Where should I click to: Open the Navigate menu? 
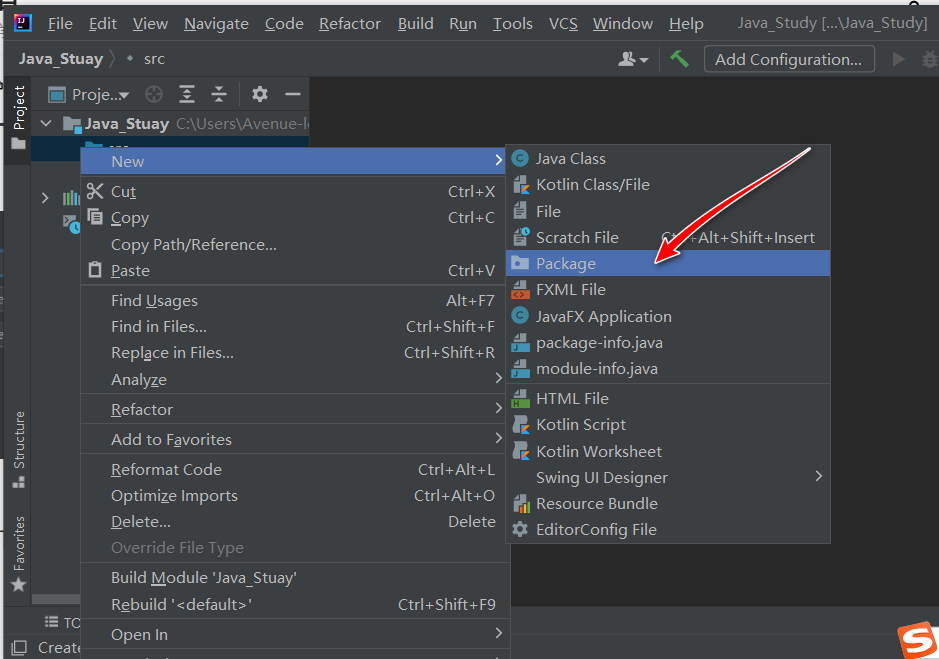216,23
